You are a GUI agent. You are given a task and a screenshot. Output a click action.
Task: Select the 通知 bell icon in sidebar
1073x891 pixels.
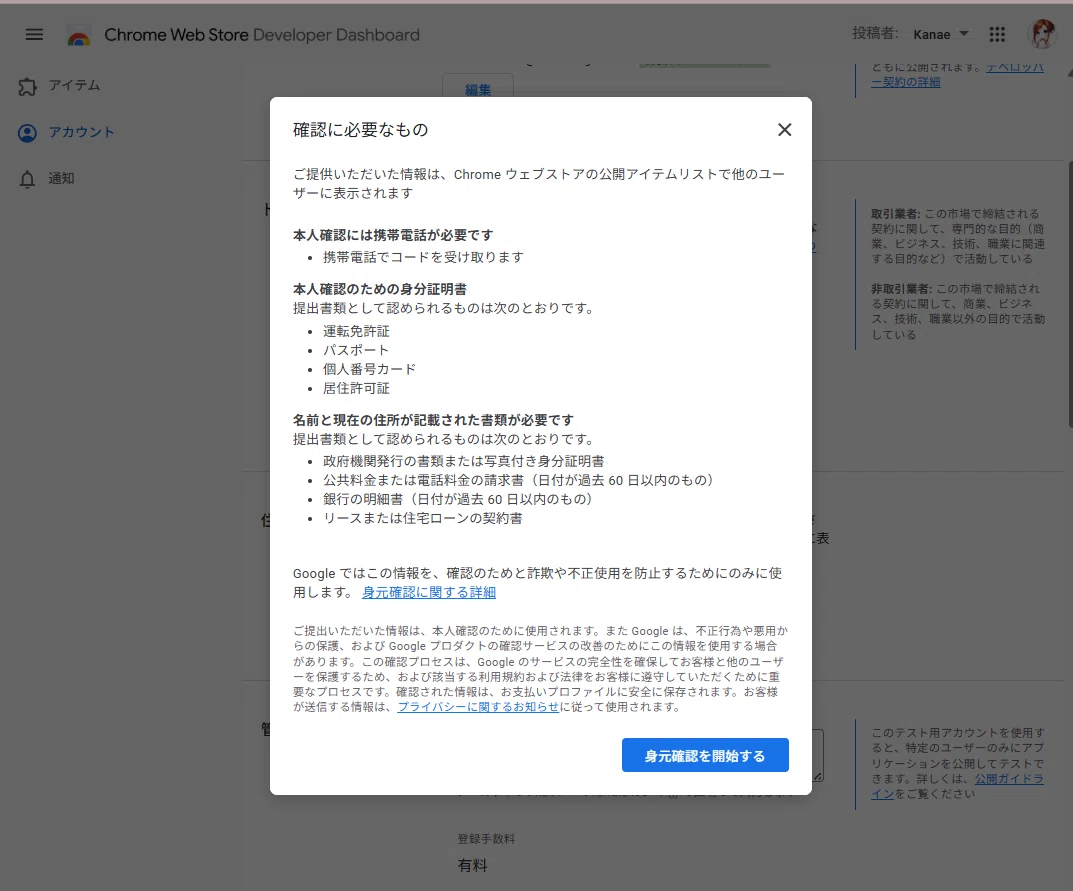coord(27,179)
